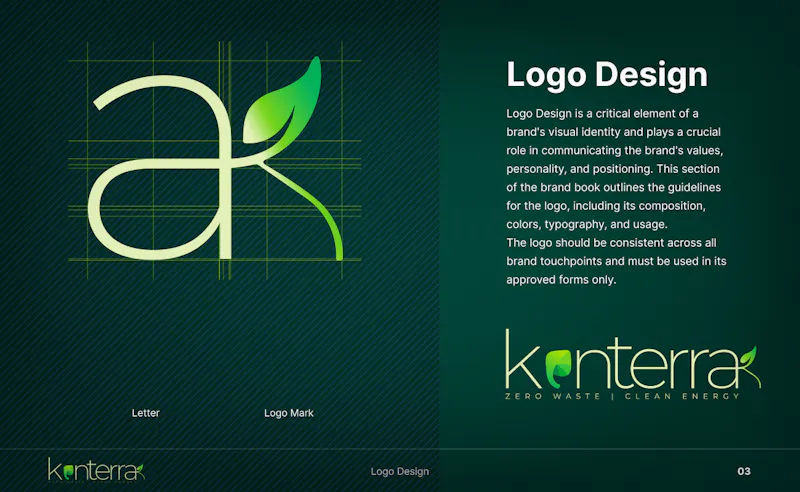Click the 'ZERO WASTE | CLEAN ENERGY' tagline
The image size is (800, 492).
622,396
